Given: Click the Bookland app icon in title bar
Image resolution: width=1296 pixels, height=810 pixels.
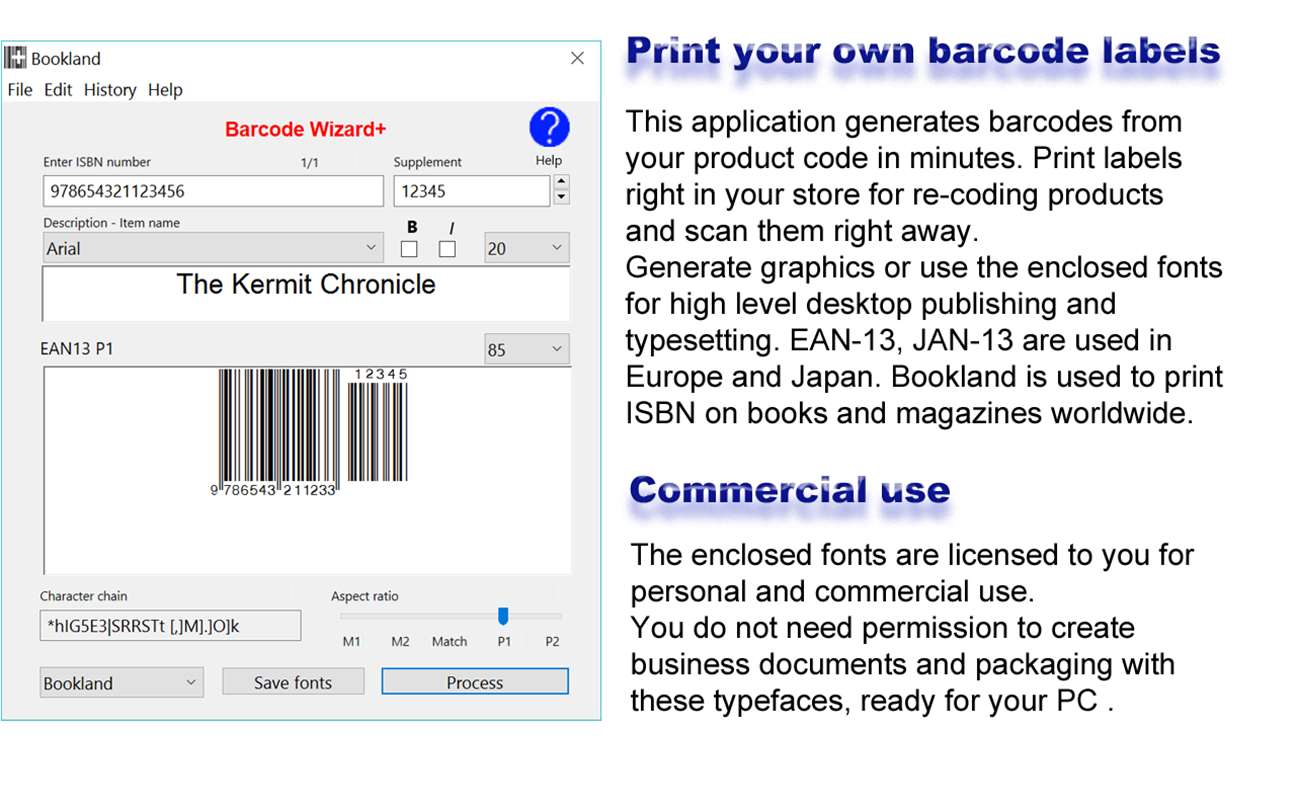Looking at the screenshot, I should (15, 58).
